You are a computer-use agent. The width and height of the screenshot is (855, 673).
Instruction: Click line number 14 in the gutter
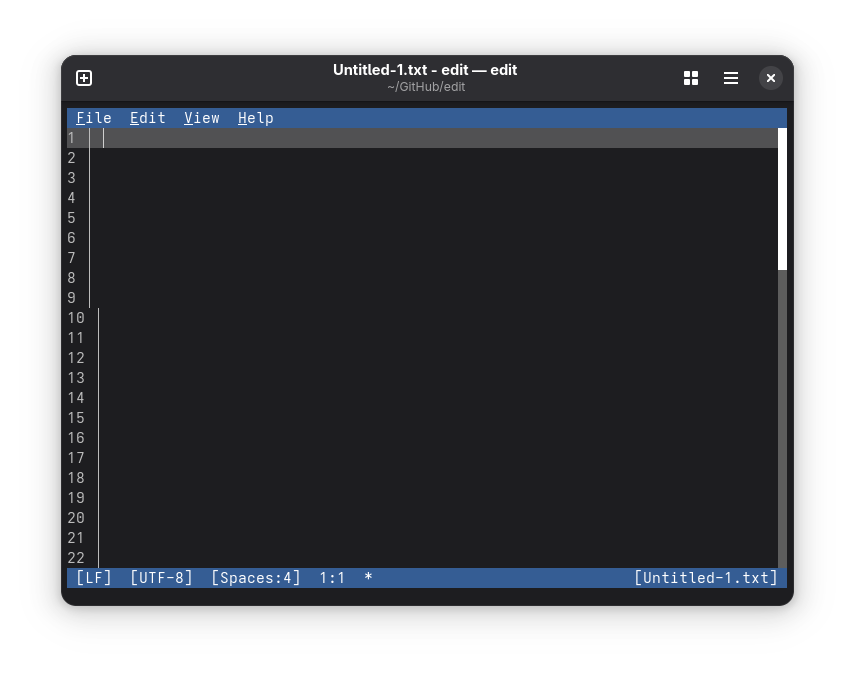[x=76, y=398]
